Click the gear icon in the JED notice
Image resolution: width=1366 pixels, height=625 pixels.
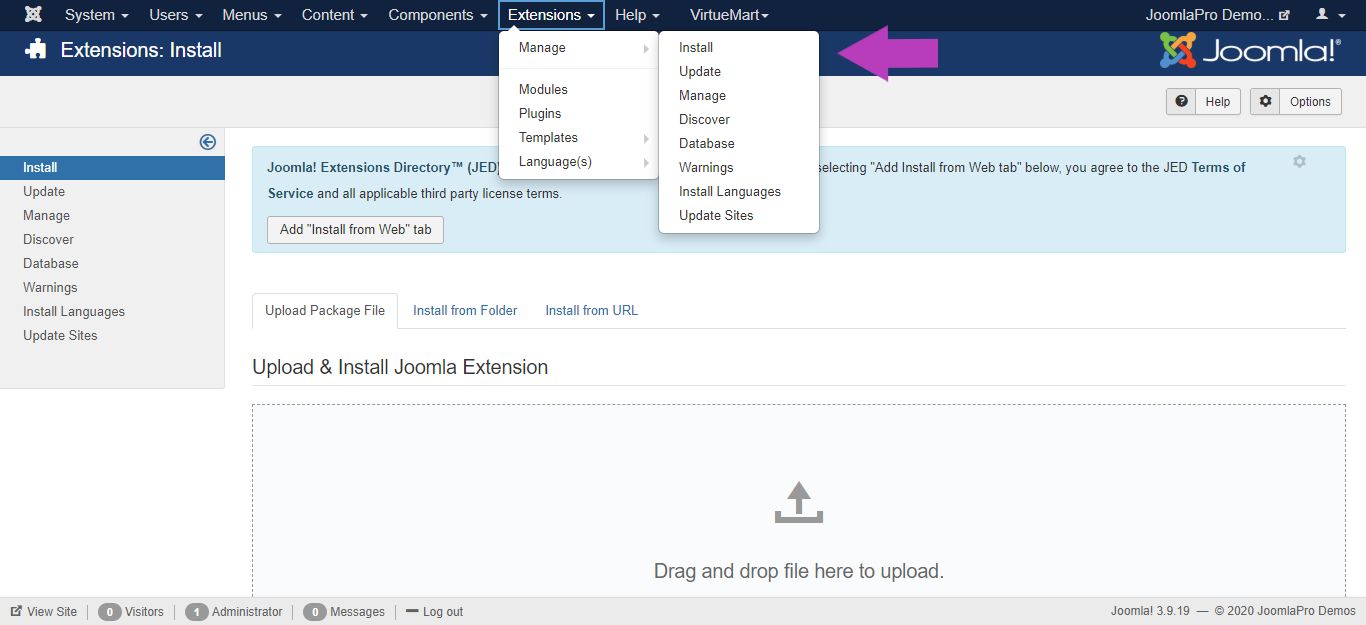(1299, 161)
